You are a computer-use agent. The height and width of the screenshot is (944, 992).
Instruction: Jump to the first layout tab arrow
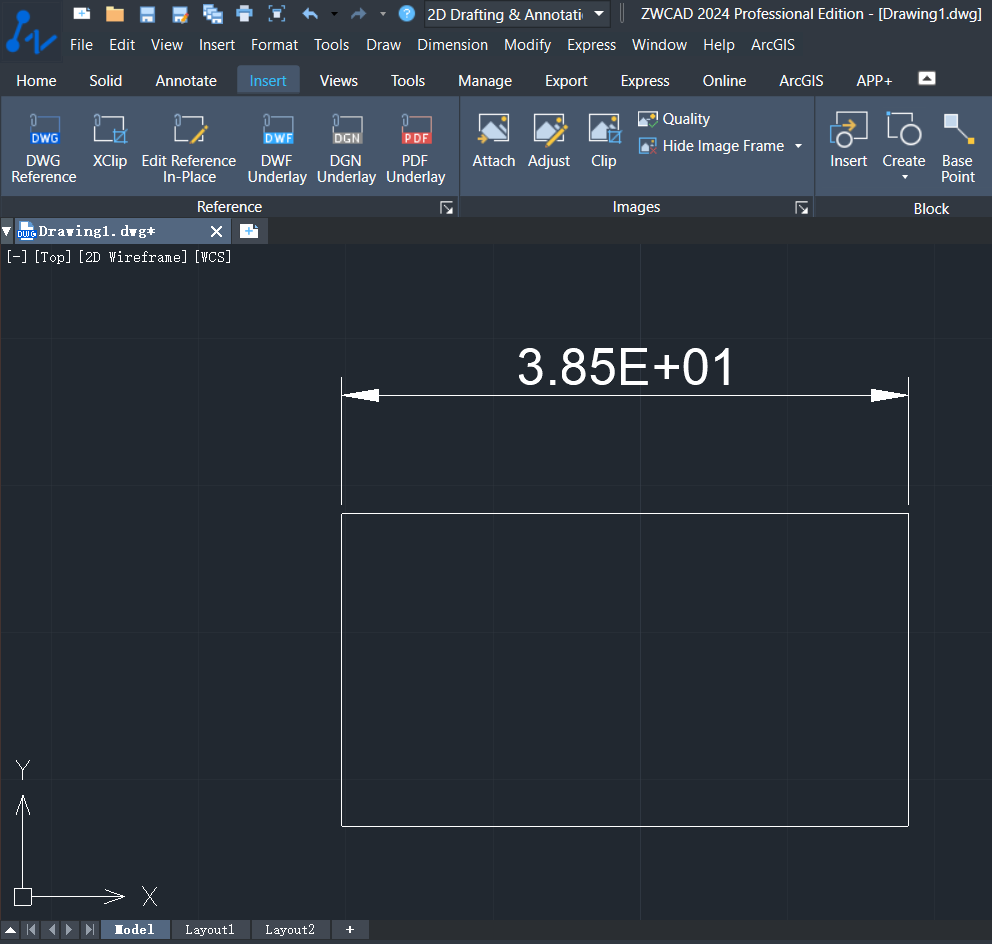tap(31, 929)
